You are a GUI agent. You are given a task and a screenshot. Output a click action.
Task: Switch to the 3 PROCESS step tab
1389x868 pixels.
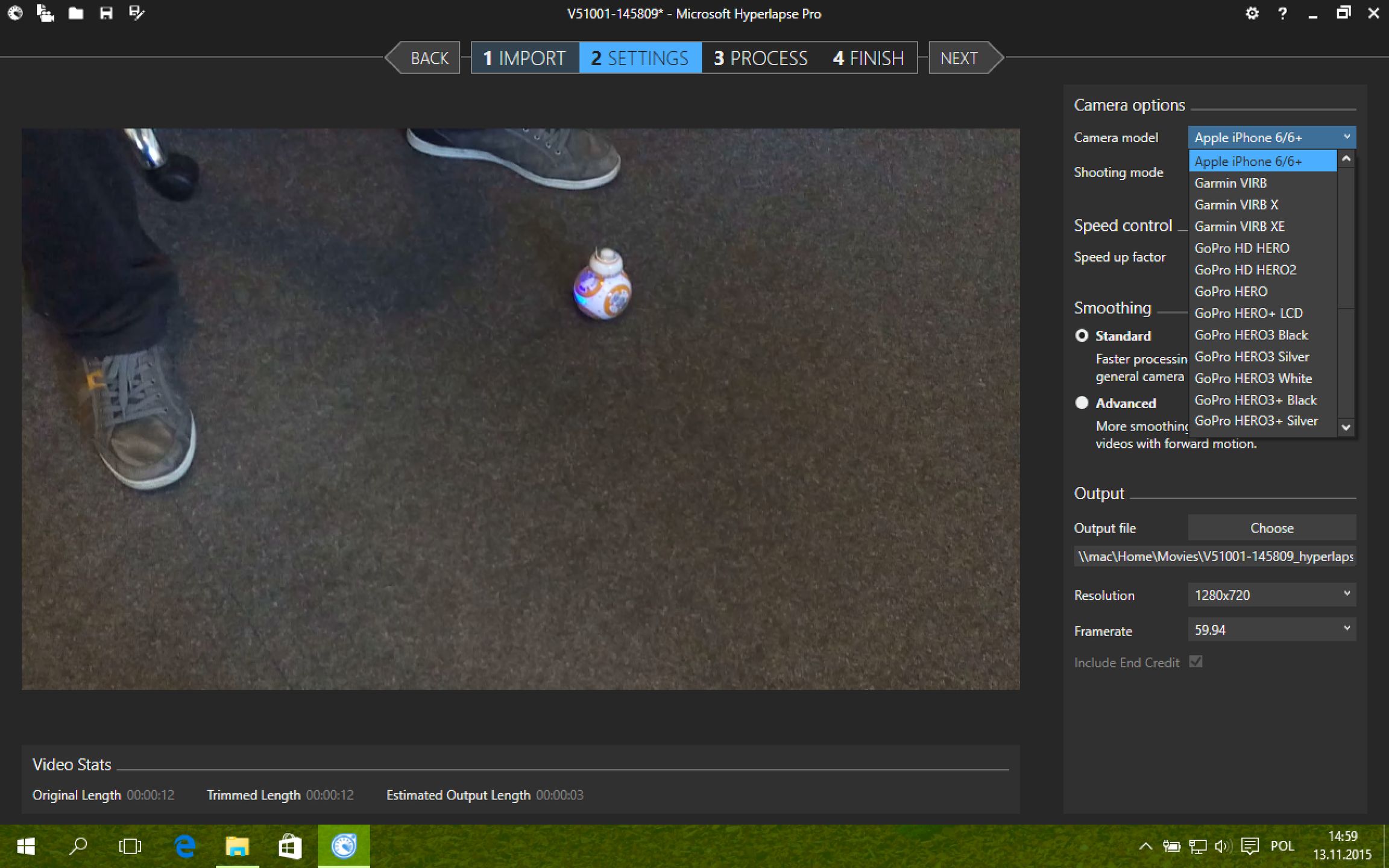point(760,58)
